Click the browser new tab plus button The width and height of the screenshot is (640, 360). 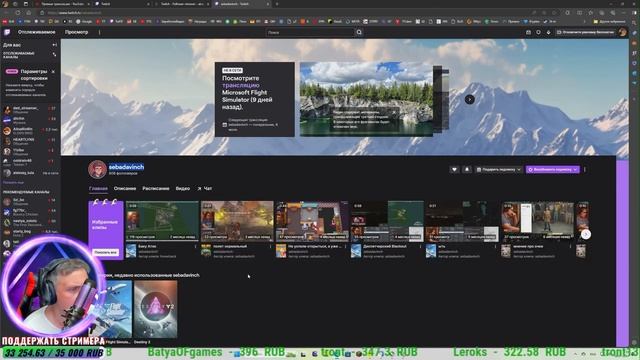(x=277, y=4)
